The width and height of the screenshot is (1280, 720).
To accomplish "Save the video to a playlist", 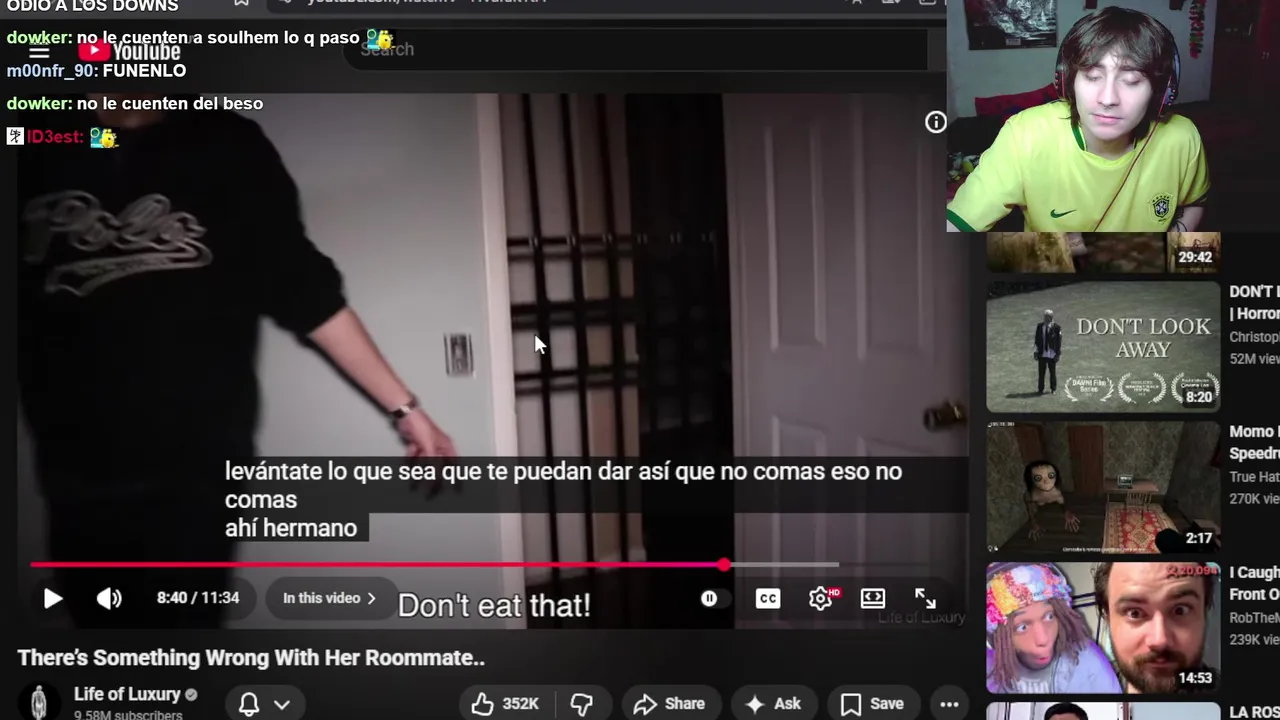I will 872,704.
